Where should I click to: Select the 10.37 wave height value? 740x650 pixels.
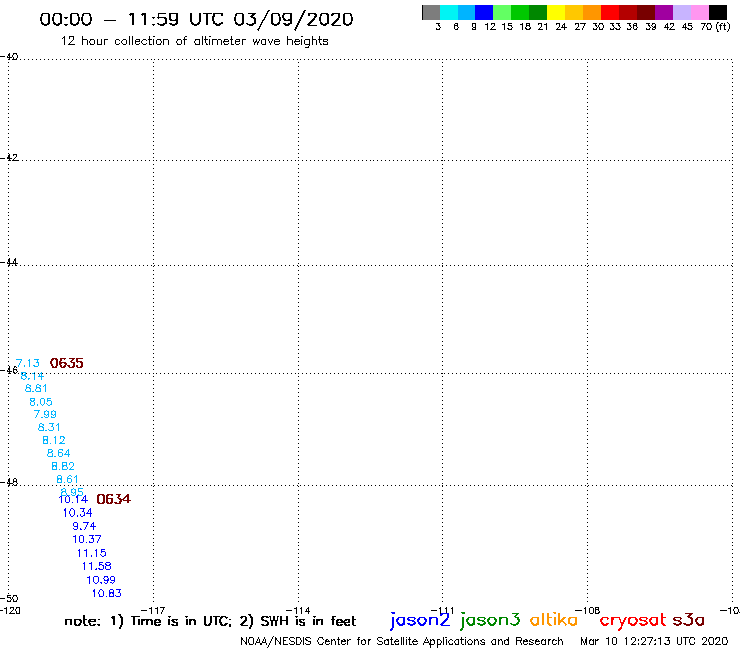[87, 539]
